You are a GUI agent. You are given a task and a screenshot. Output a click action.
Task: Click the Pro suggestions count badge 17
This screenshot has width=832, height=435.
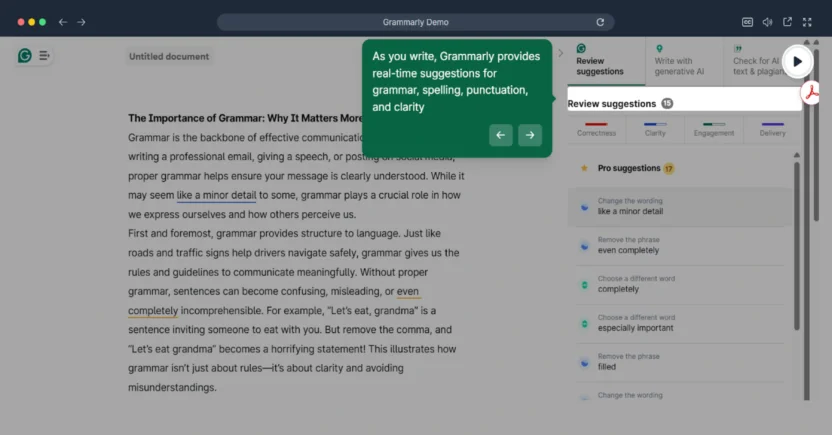point(669,169)
